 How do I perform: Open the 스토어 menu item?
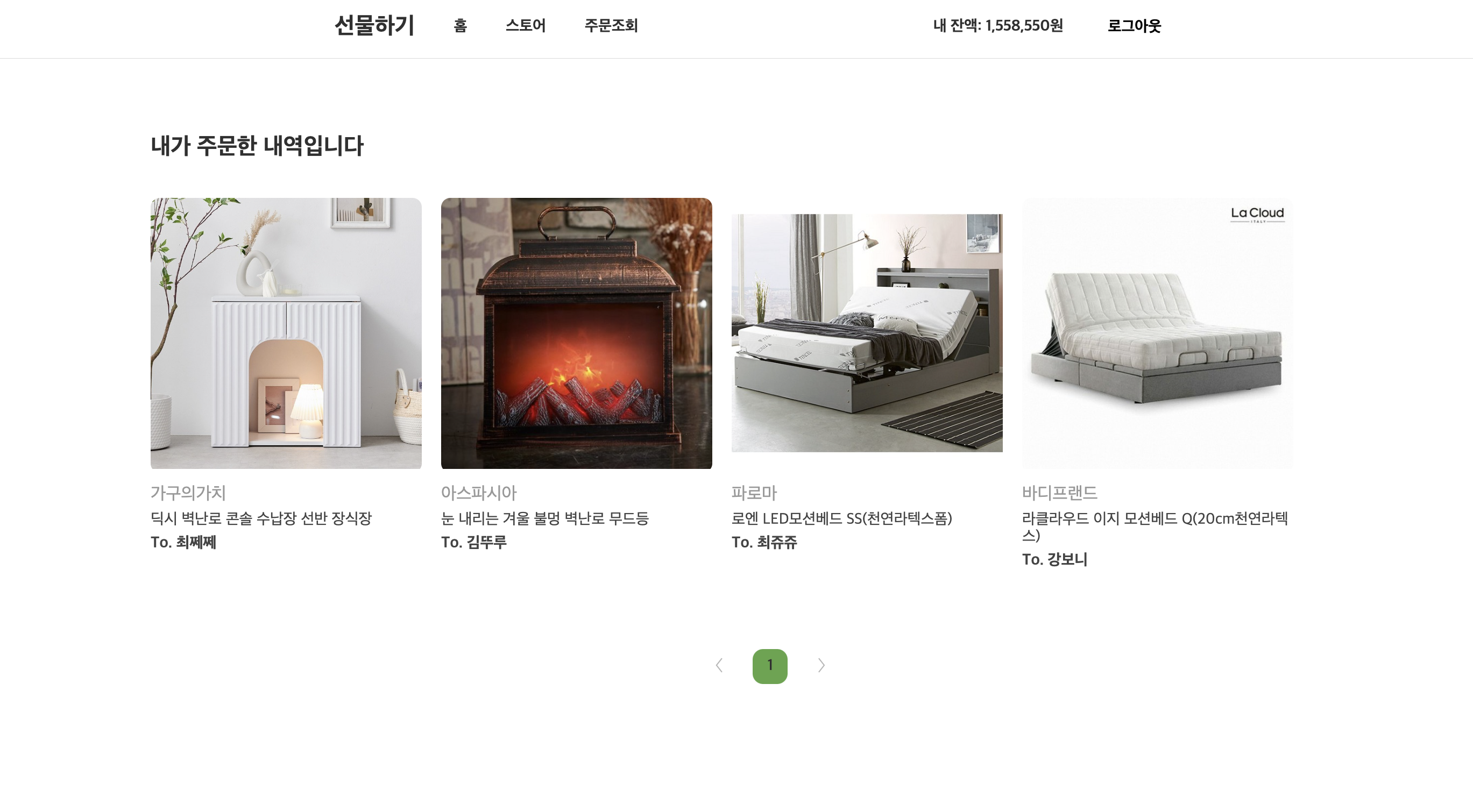[526, 26]
